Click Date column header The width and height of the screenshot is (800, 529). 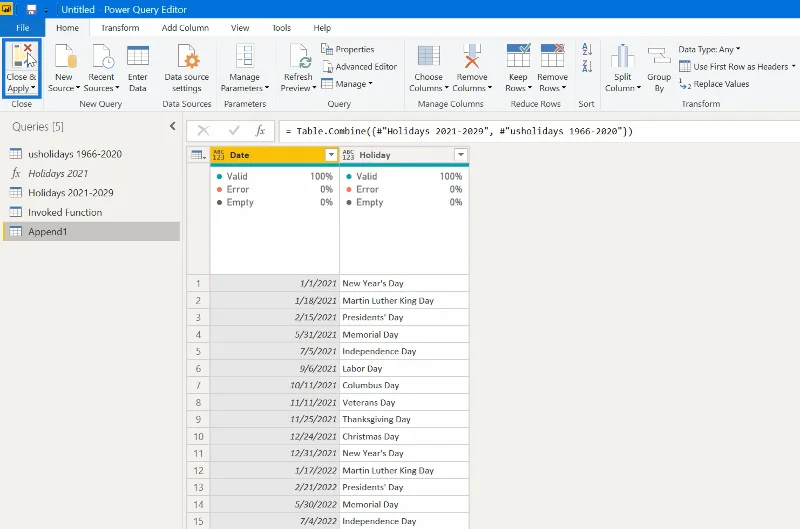[x=274, y=155]
